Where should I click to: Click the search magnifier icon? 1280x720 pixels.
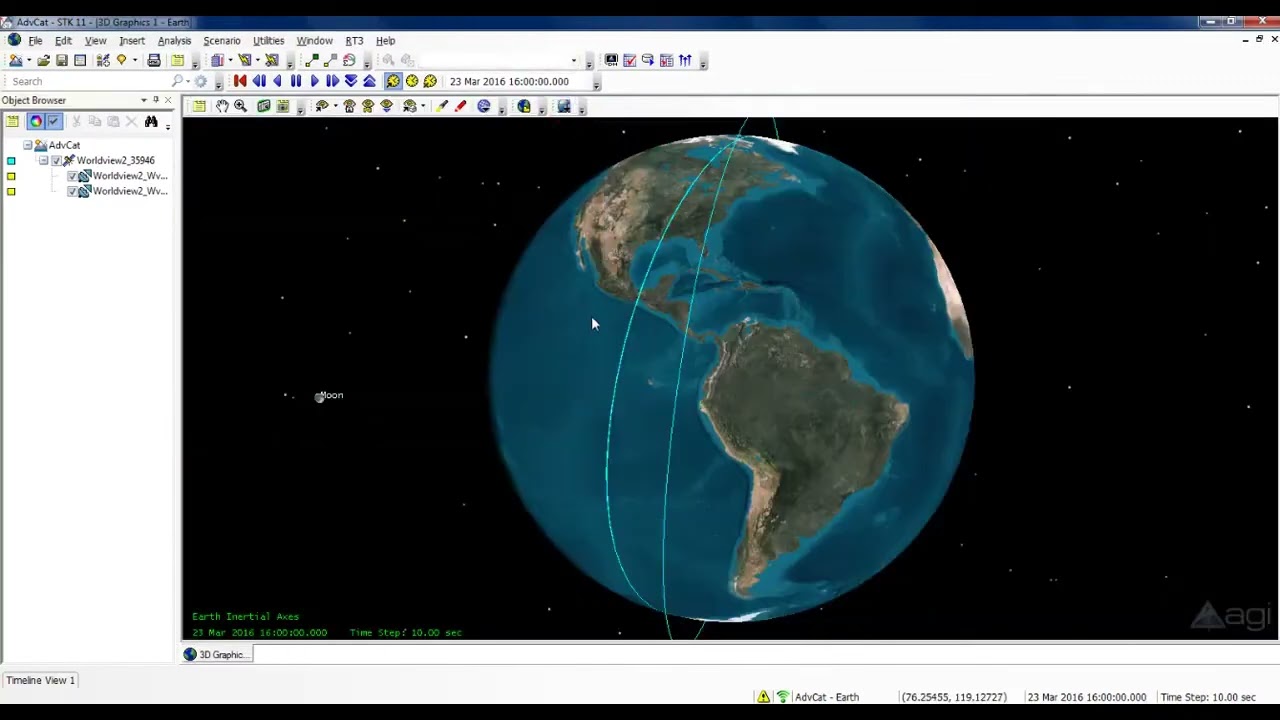tap(177, 81)
